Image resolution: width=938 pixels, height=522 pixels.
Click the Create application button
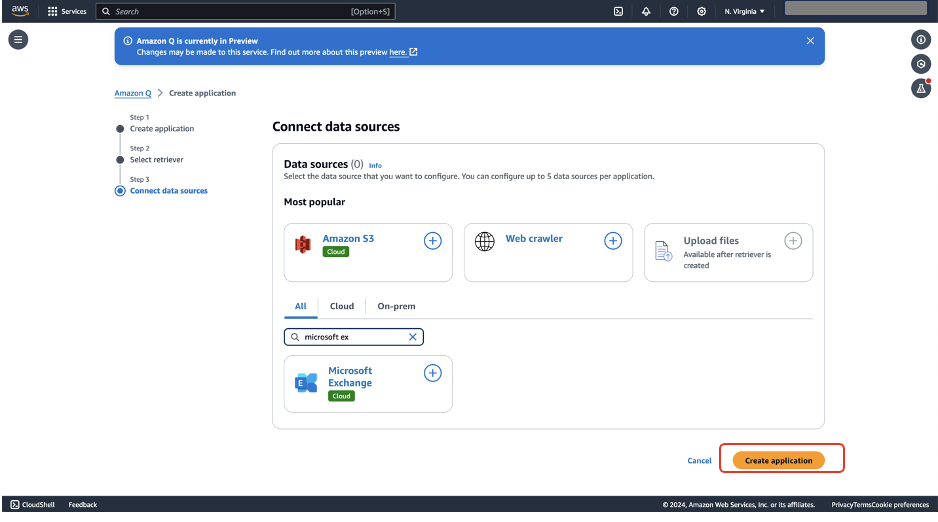click(778, 460)
